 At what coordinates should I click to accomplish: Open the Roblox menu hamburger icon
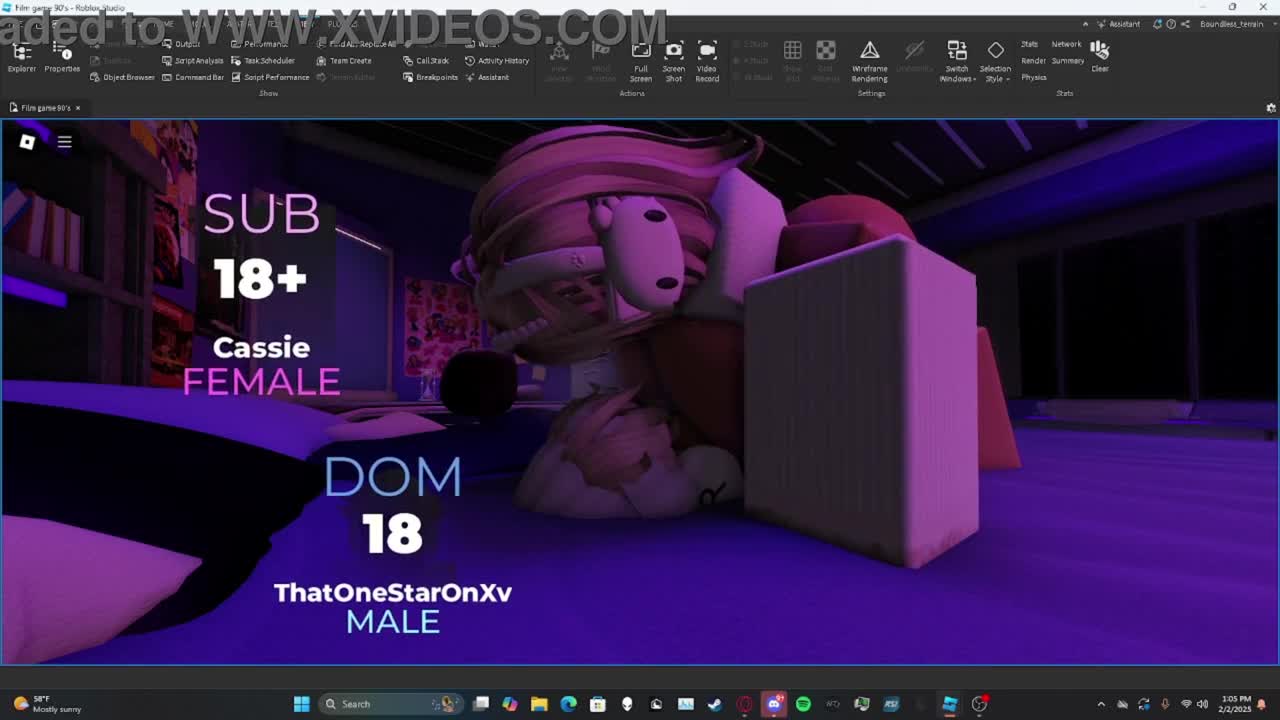64,142
